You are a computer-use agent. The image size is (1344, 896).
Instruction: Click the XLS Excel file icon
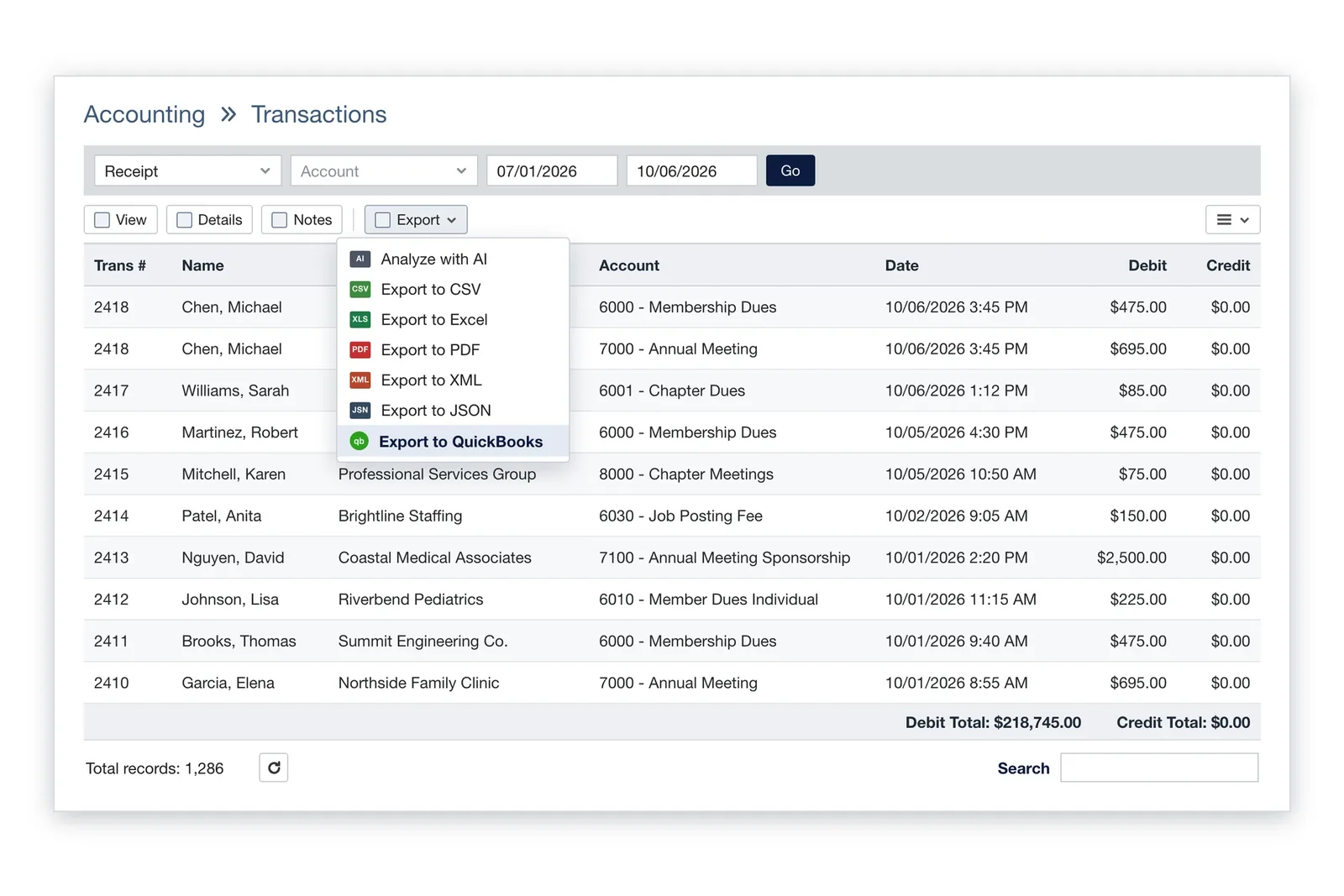point(360,319)
